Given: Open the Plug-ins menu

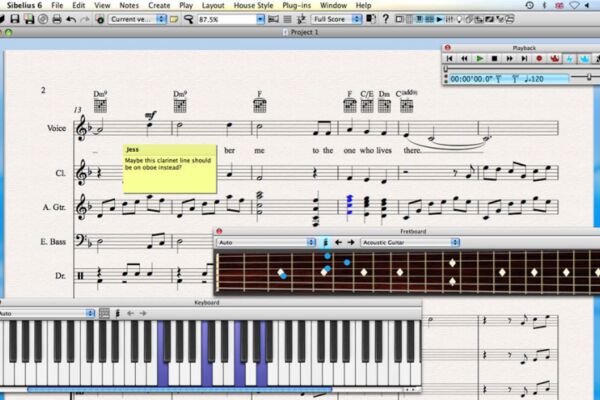Looking at the screenshot, I should pyautogui.click(x=297, y=5).
